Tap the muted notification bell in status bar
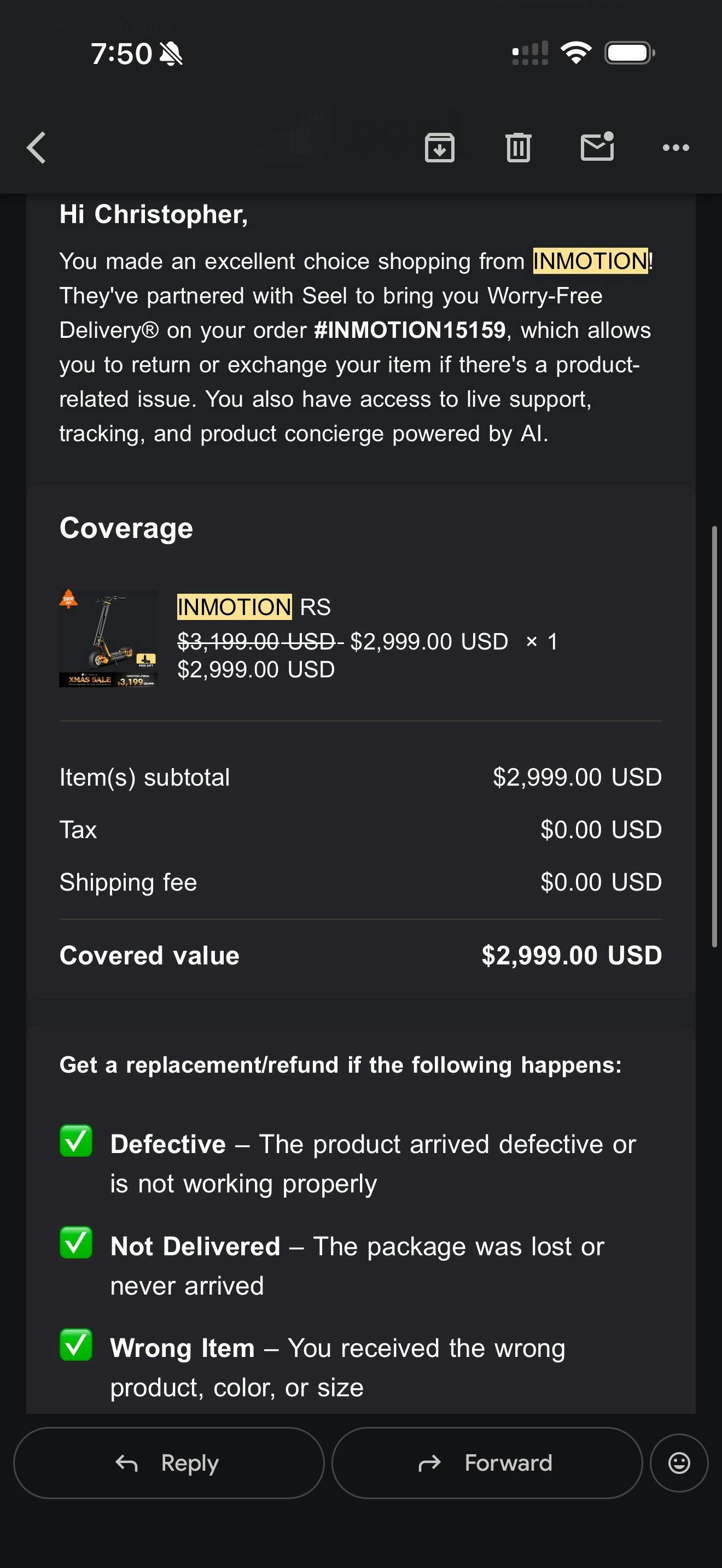Screen dimensions: 722x1568 [x=171, y=54]
